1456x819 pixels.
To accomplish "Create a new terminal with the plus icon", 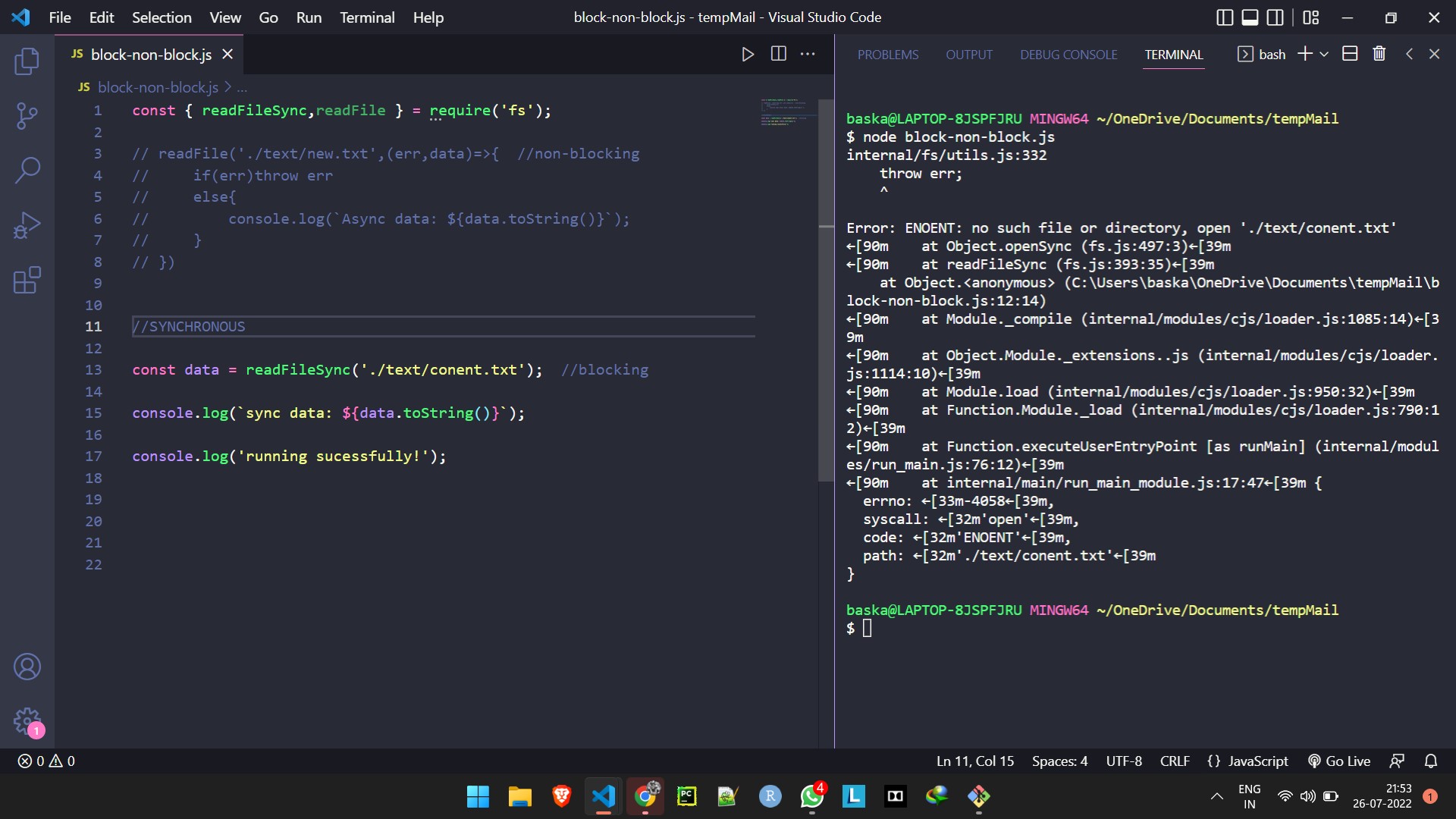I will pos(1304,53).
